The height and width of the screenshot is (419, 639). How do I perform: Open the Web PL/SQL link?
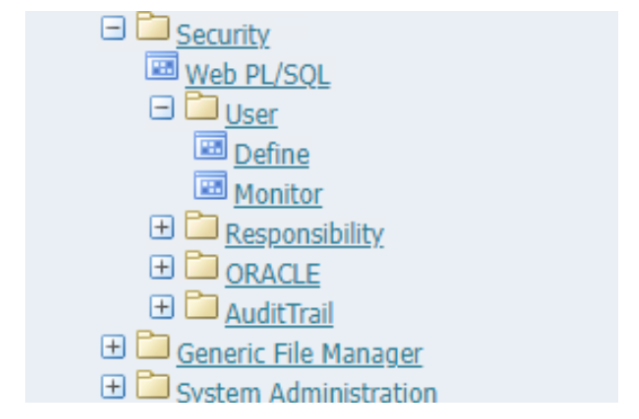[258, 75]
